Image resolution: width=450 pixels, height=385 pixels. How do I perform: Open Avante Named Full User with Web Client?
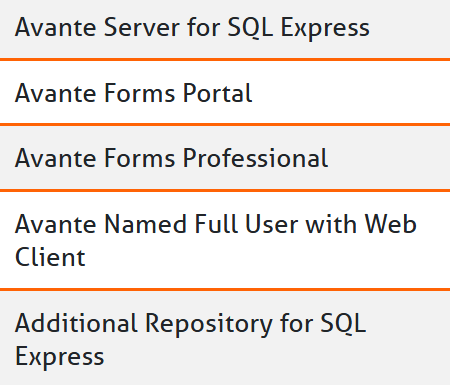click(225, 240)
